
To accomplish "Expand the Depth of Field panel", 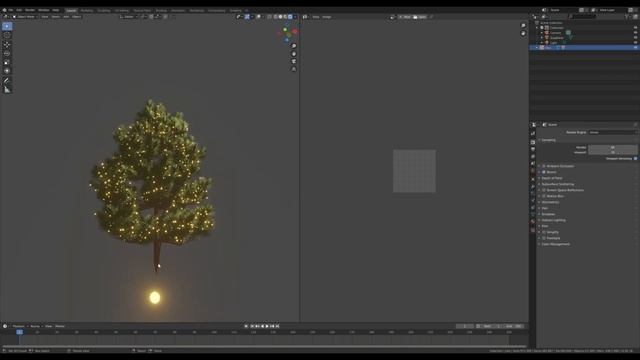I will [x=552, y=178].
